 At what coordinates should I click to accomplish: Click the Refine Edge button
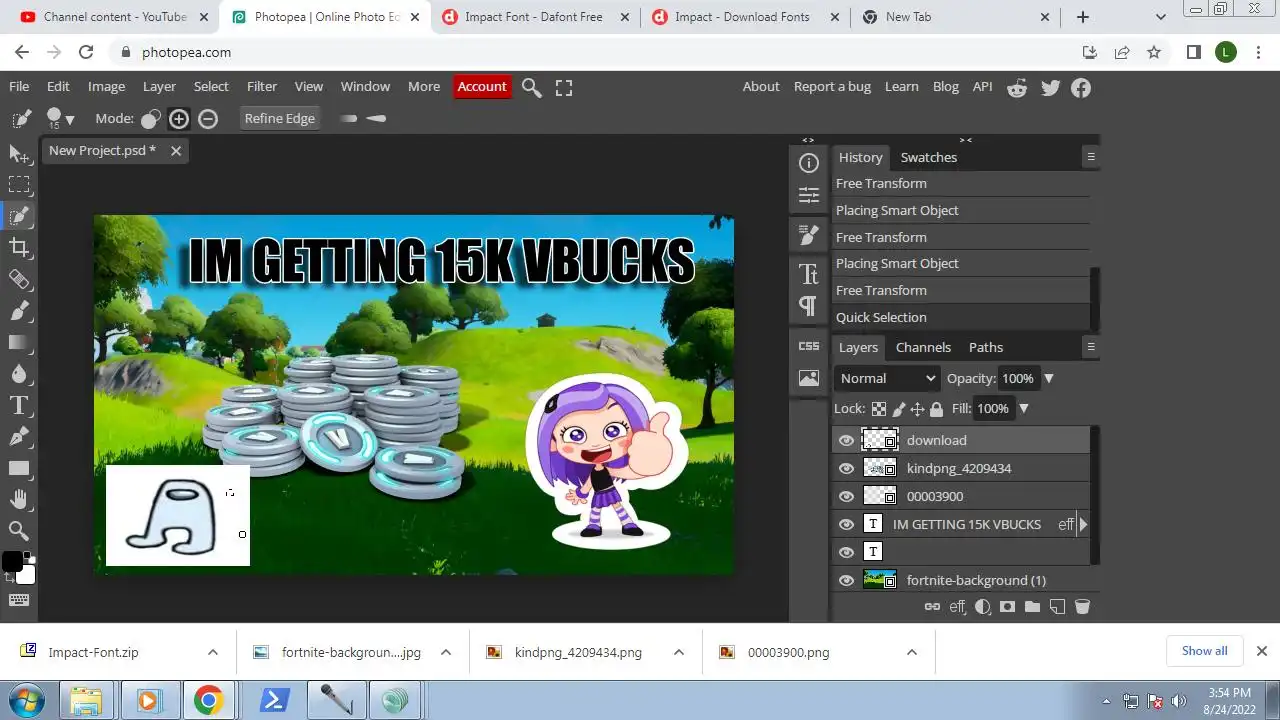pos(280,118)
